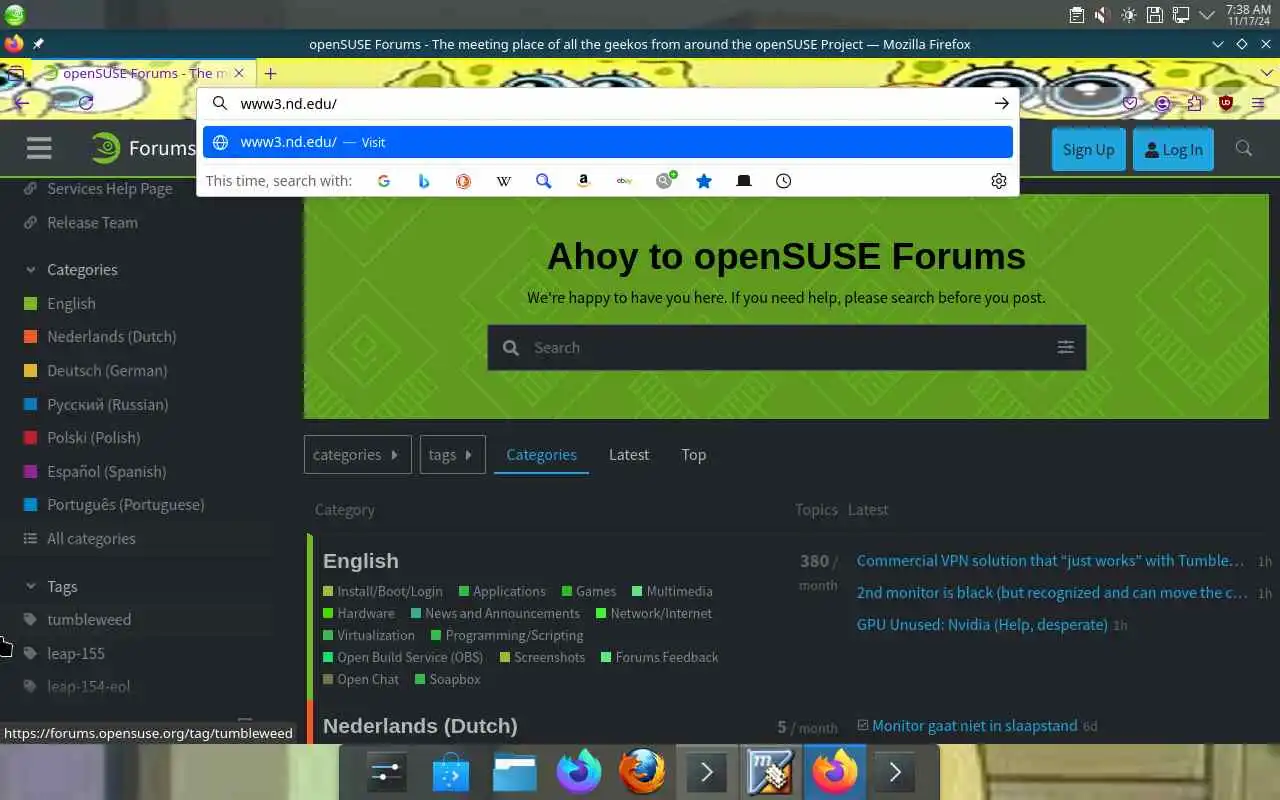This screenshot has height=800, width=1280.
Task: Search with Google in the URL bar dropdown
Action: 384,181
